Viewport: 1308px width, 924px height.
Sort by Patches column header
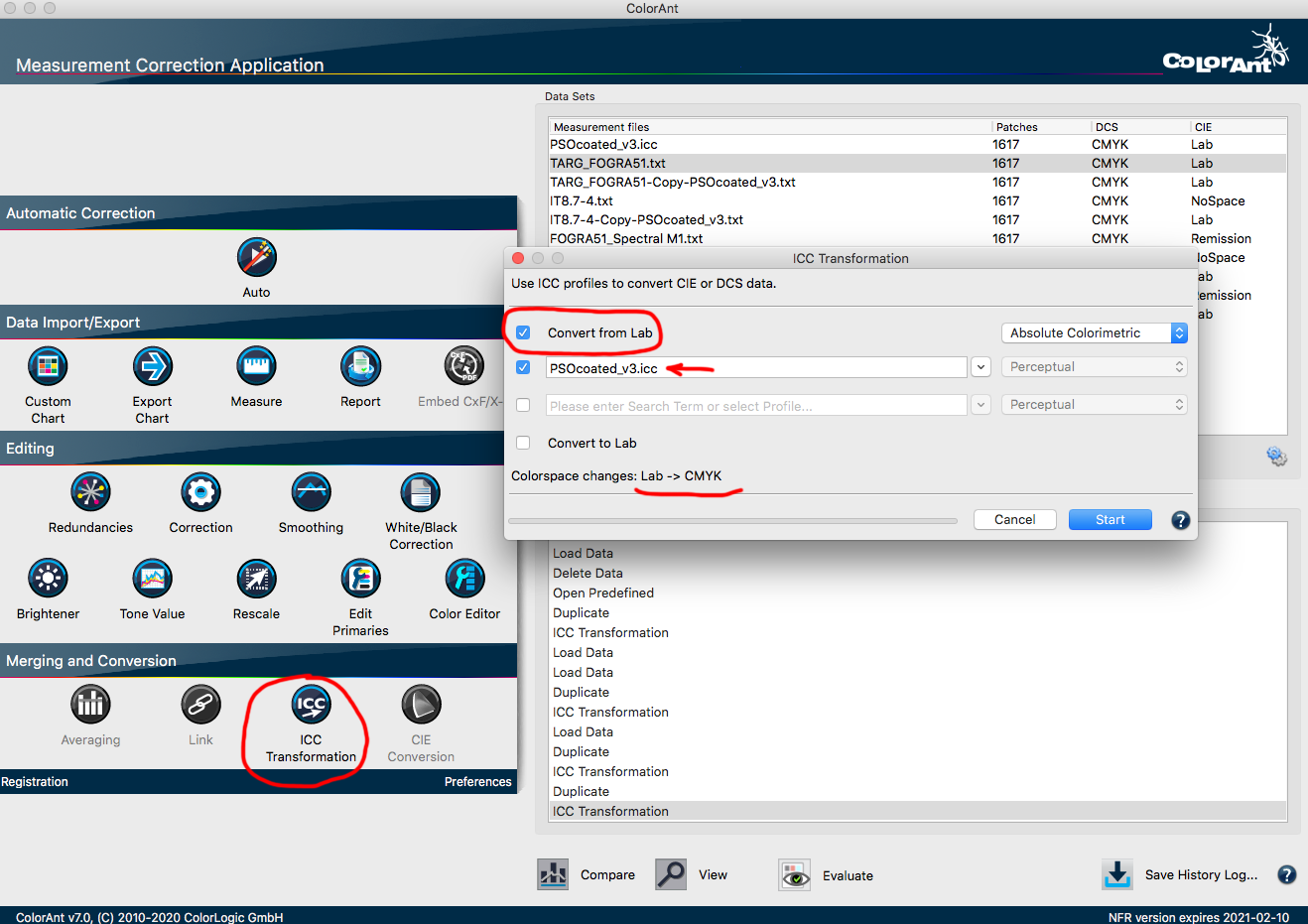coord(1041,127)
